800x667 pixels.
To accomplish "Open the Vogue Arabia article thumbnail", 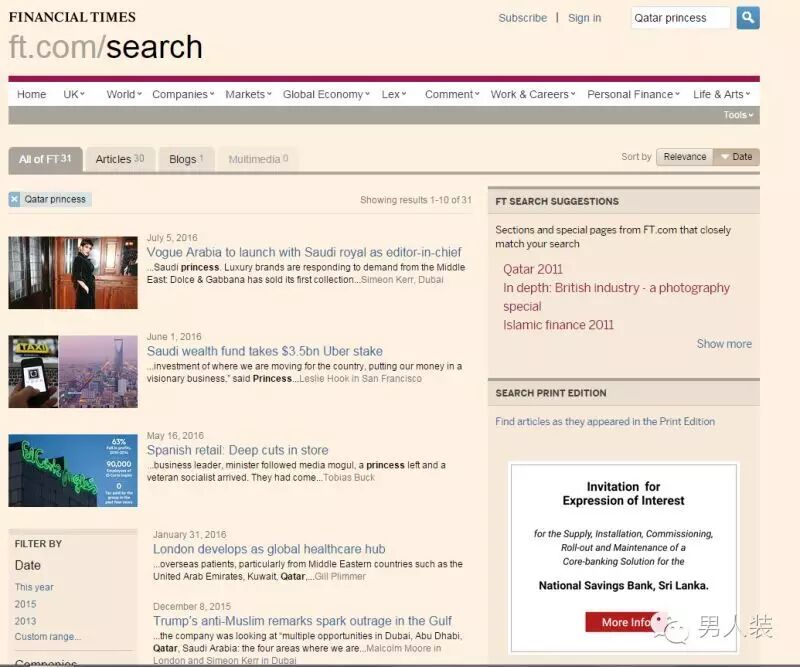I will [73, 273].
